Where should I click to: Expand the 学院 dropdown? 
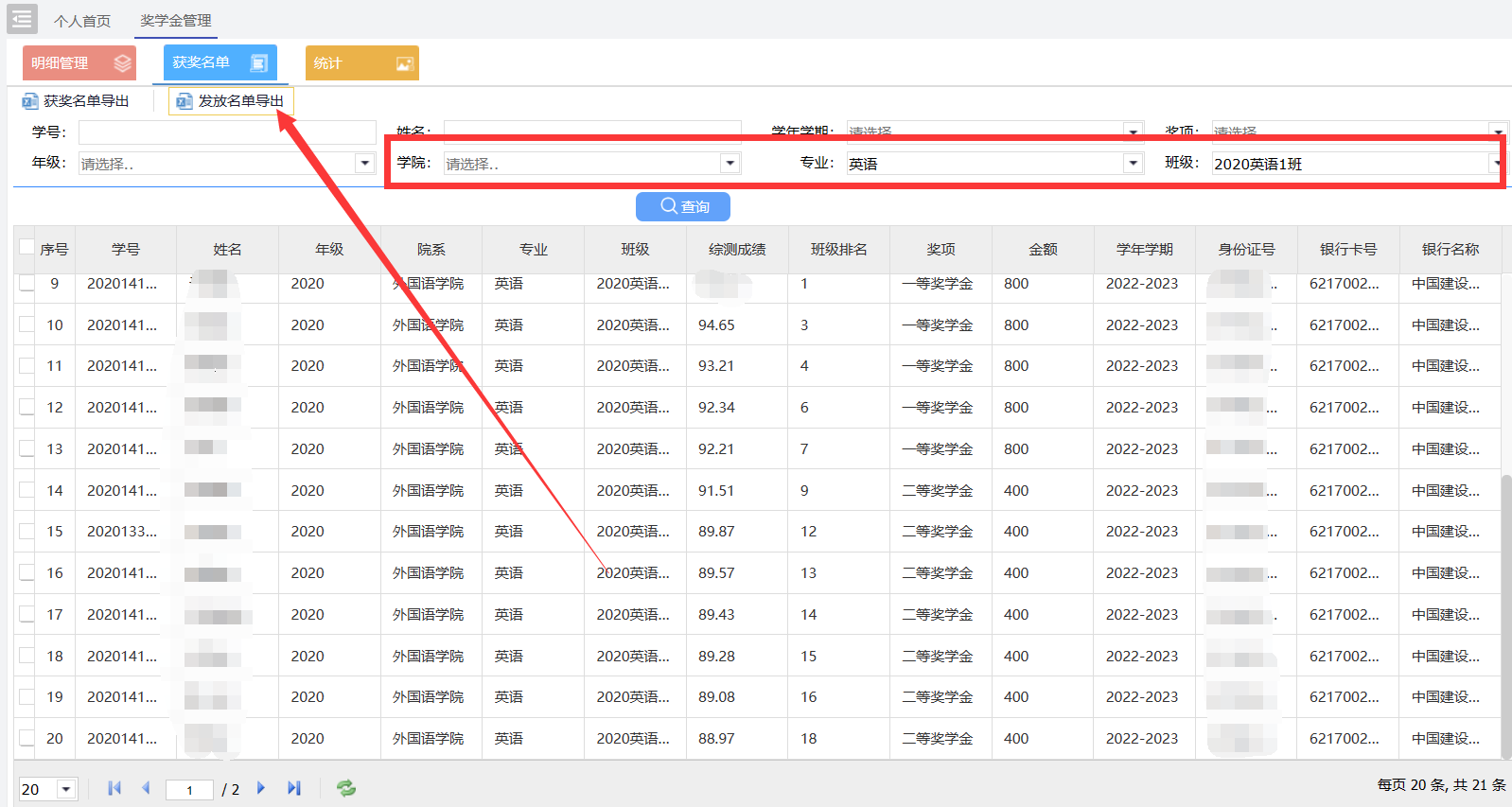[730, 164]
